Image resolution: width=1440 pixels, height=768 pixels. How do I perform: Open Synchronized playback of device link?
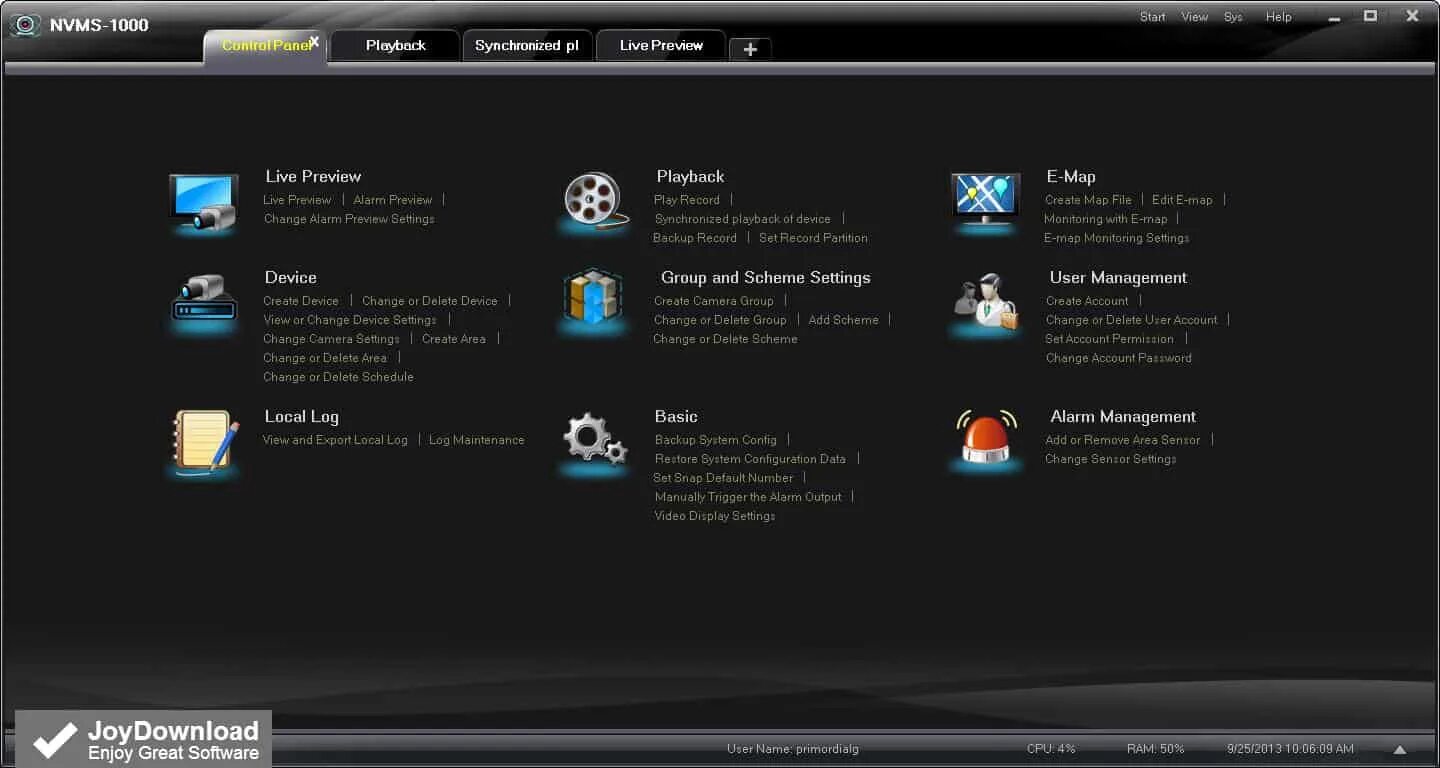coord(743,219)
